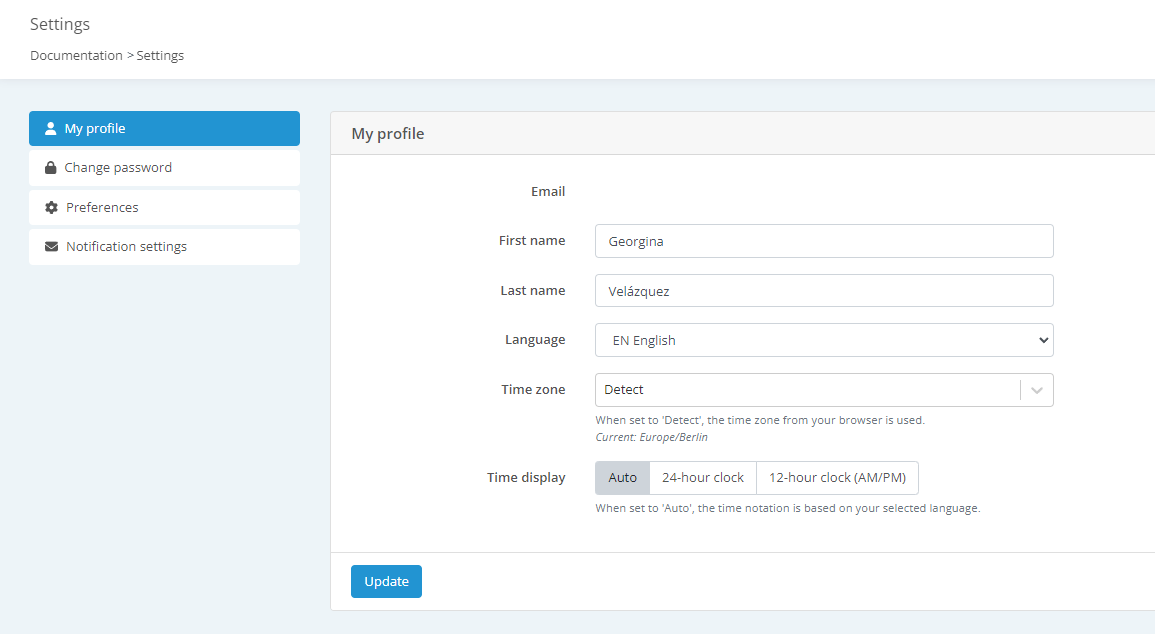The image size is (1155, 634).
Task: Click the My profile panel header
Action: click(x=387, y=133)
